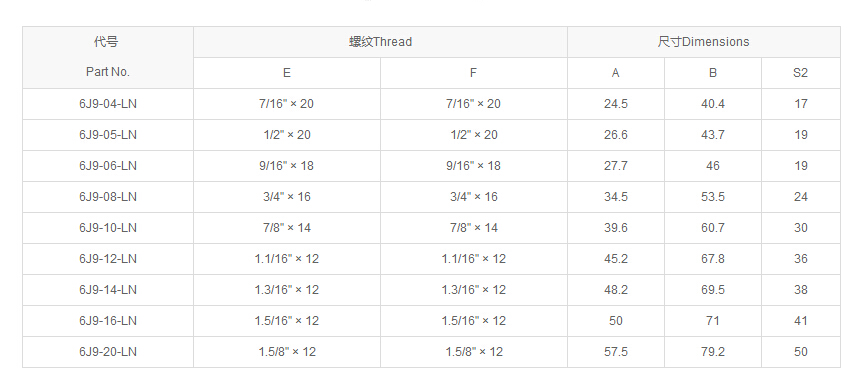
Task: Click the E thread column header
Action: (x=287, y=73)
